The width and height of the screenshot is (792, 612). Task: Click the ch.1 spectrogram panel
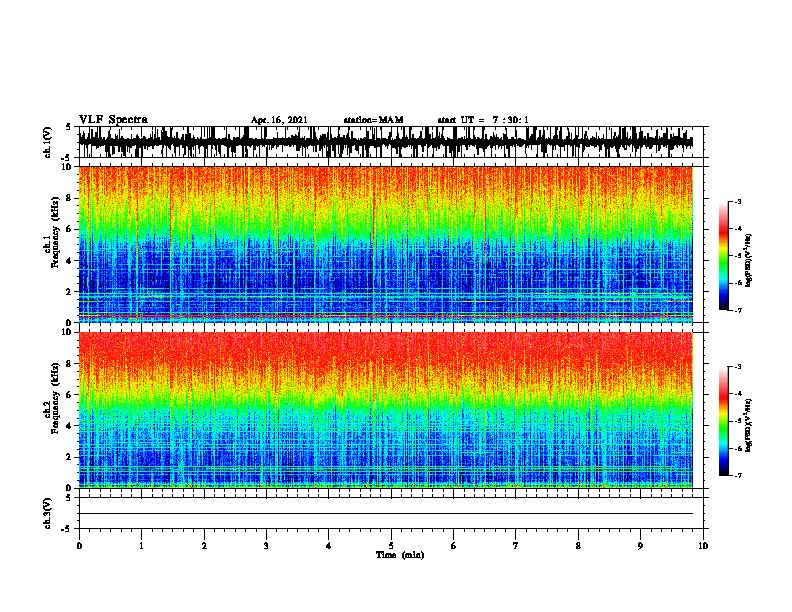[x=385, y=244]
